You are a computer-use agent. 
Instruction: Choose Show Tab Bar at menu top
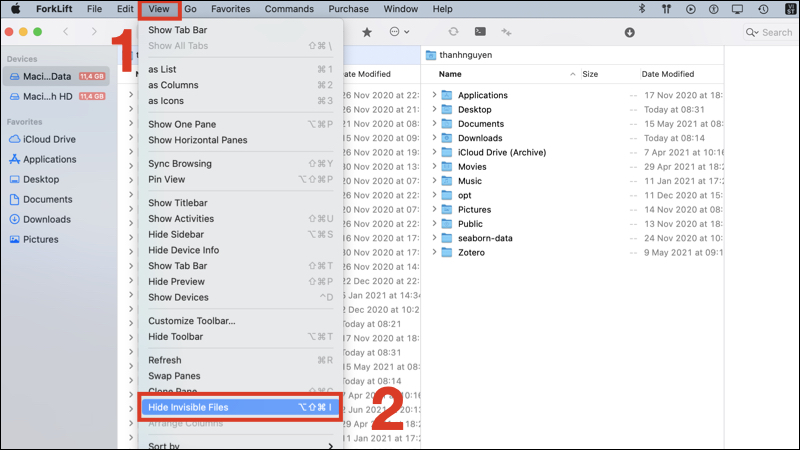point(240,30)
